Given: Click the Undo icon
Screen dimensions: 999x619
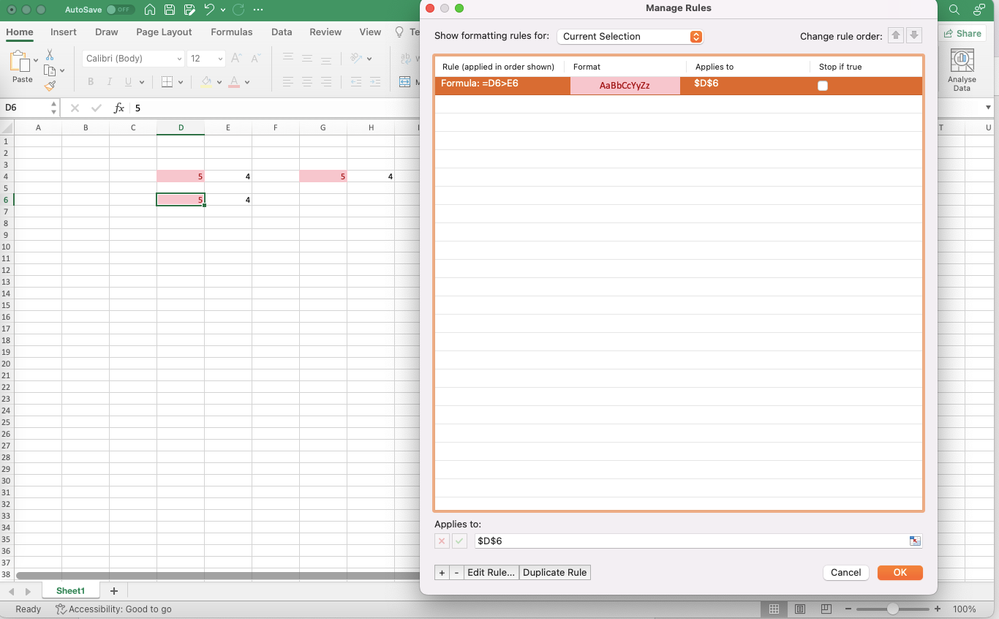Looking at the screenshot, I should point(208,9).
